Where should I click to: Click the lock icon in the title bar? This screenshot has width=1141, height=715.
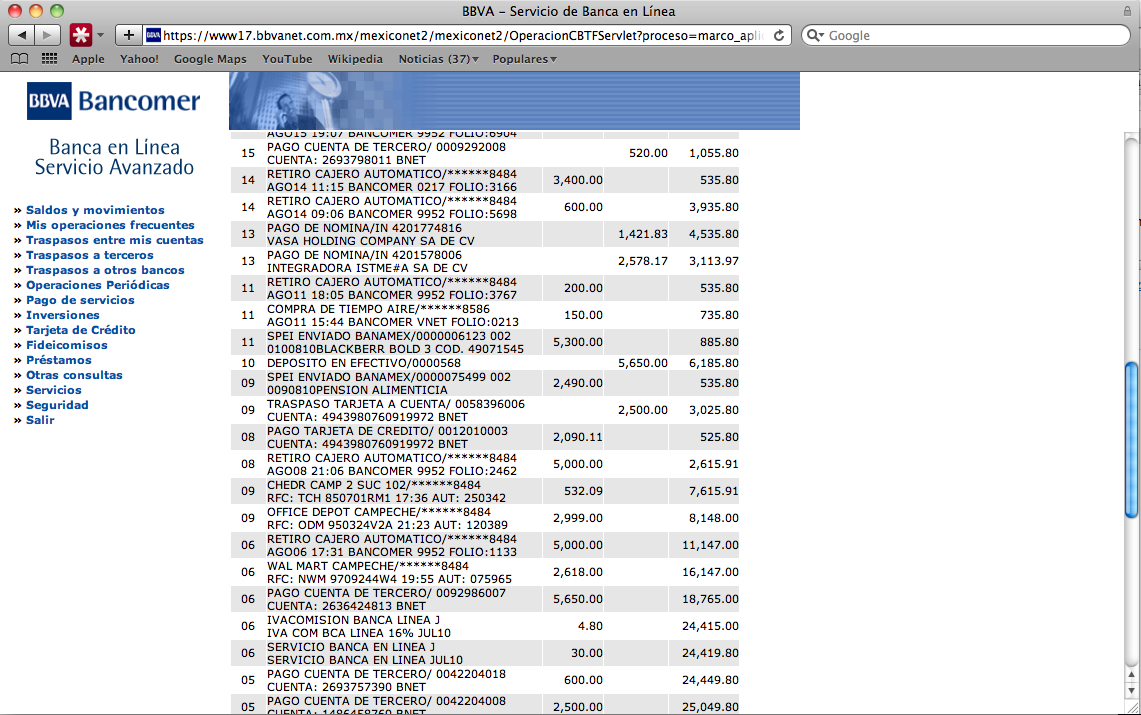click(x=1127, y=11)
